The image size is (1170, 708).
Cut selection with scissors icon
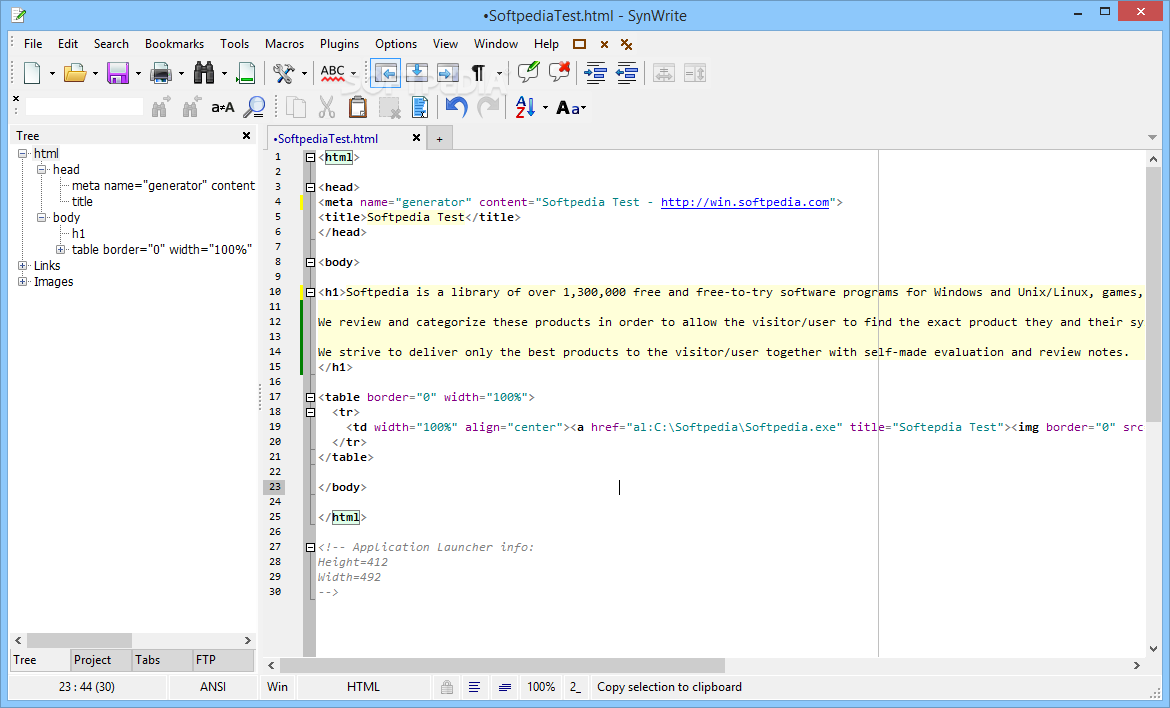pyautogui.click(x=327, y=108)
